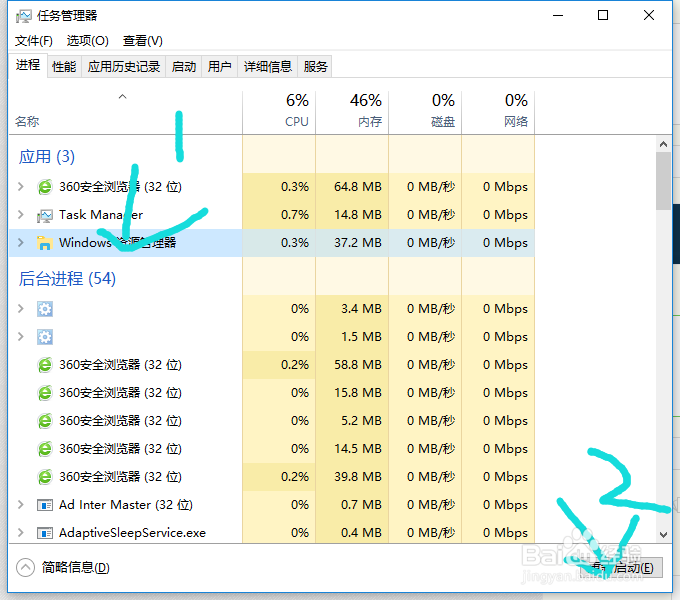Image resolution: width=680 pixels, height=600 pixels.
Task: Click the Windows Explorer folder icon
Action: click(45, 243)
